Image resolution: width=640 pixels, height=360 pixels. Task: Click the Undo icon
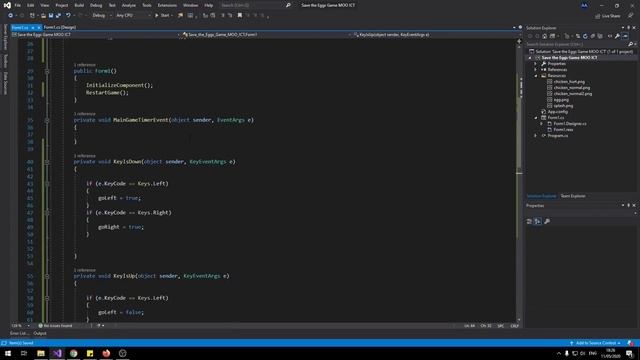68,16
